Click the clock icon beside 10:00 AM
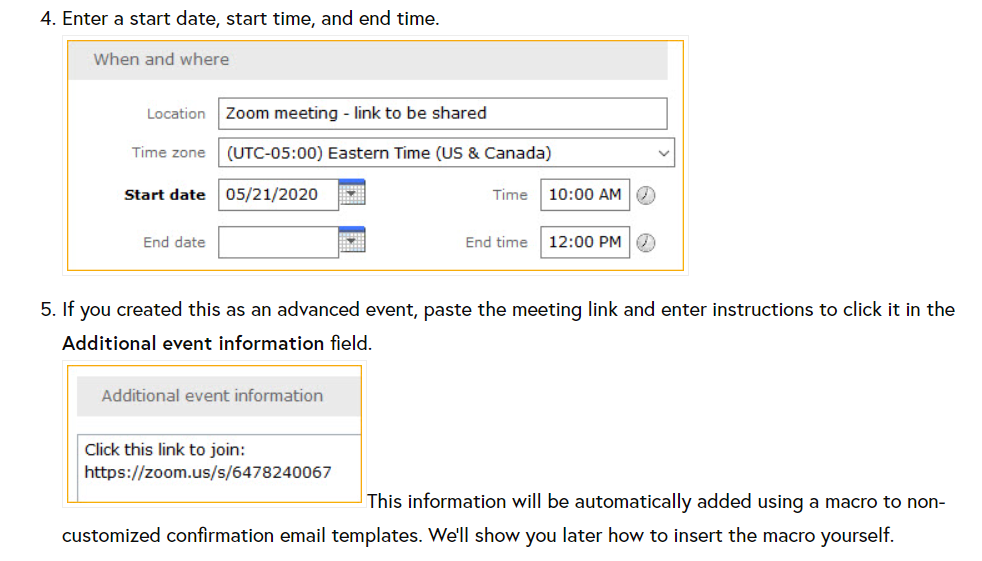 tap(646, 195)
